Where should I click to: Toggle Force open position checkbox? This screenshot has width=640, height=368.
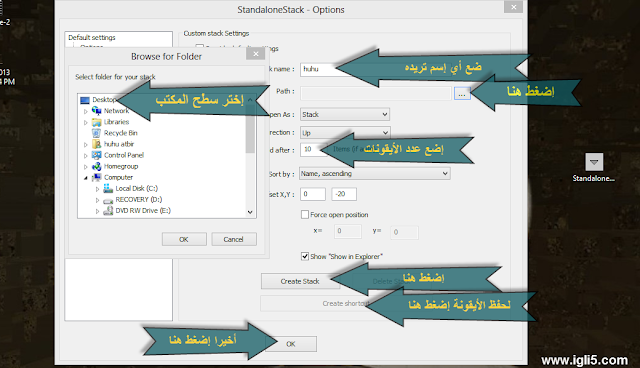pyautogui.click(x=304, y=215)
